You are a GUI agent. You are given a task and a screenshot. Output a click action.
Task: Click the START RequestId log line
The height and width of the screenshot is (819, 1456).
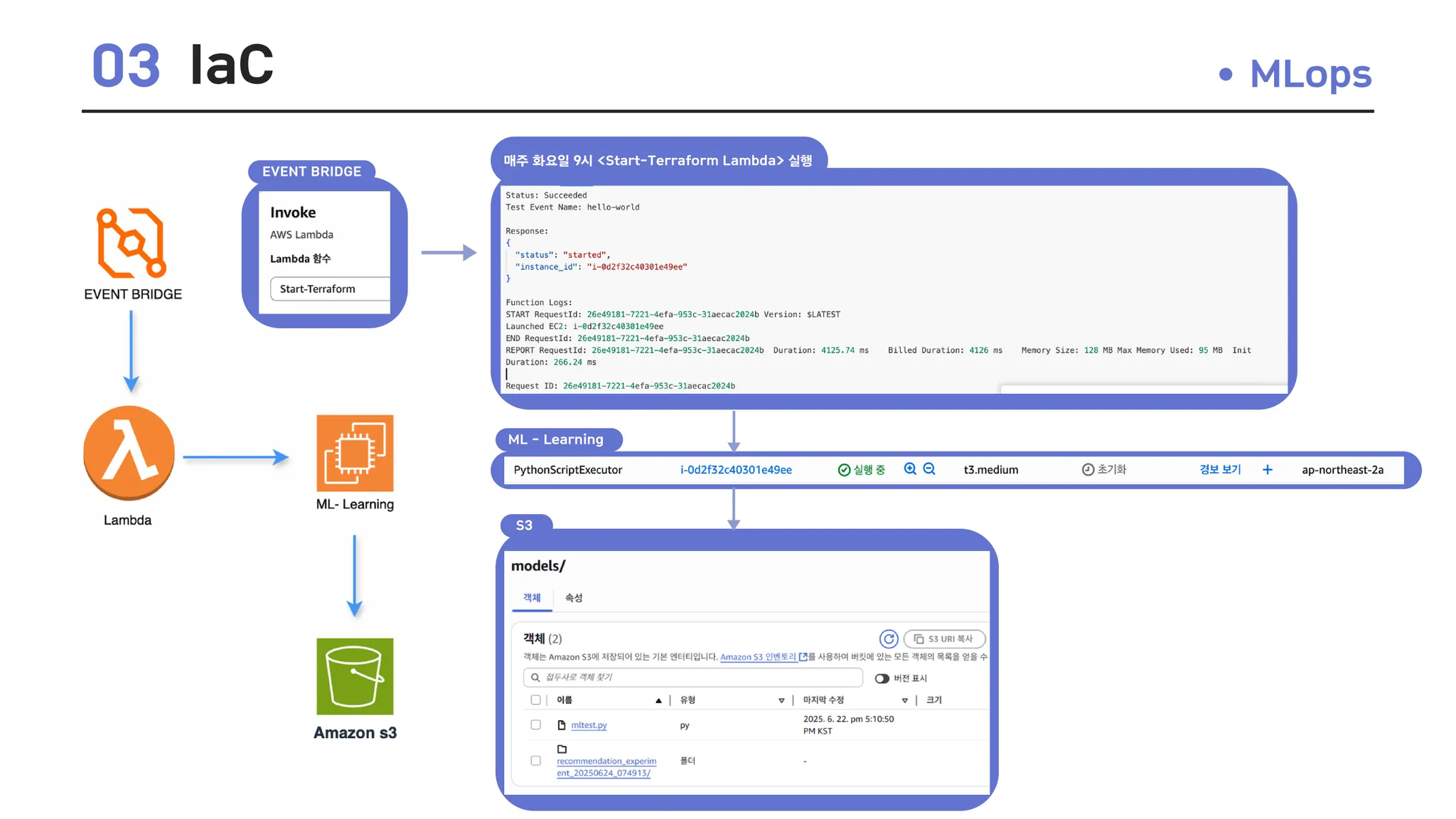click(x=673, y=315)
